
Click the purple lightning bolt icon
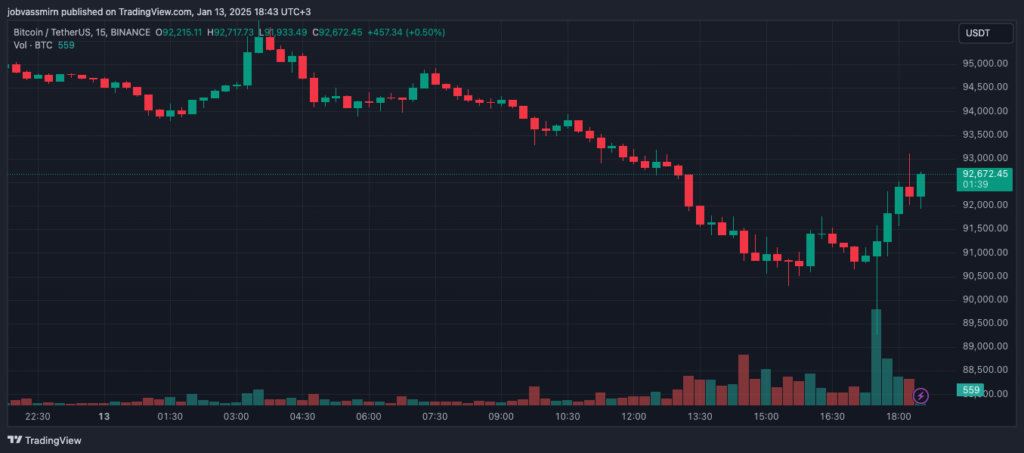coord(921,396)
